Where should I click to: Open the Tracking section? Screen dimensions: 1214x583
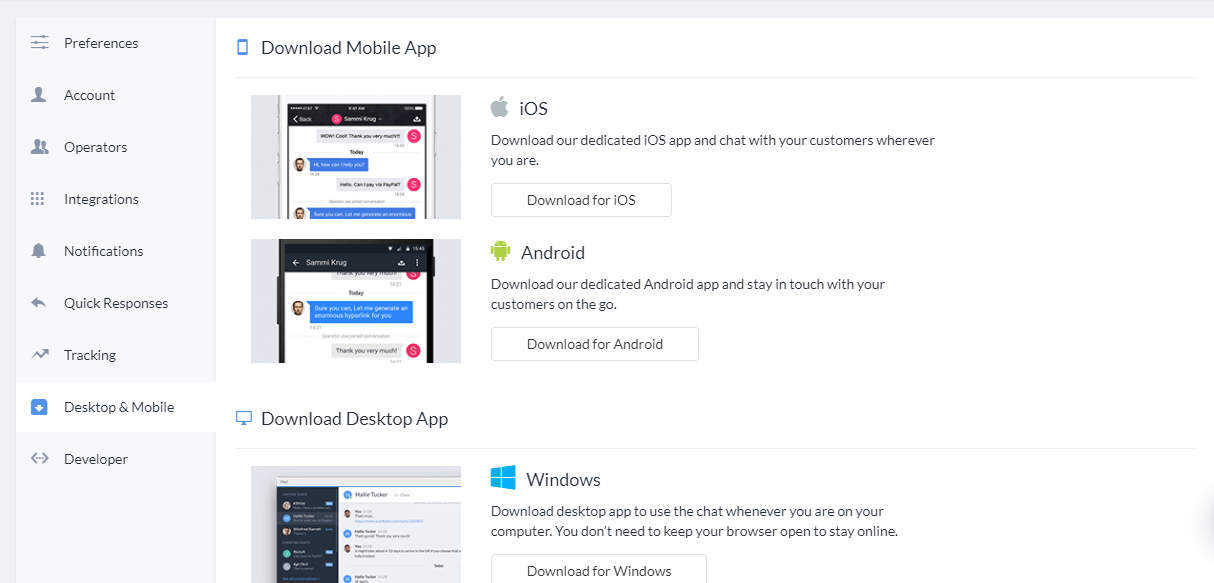[115, 355]
